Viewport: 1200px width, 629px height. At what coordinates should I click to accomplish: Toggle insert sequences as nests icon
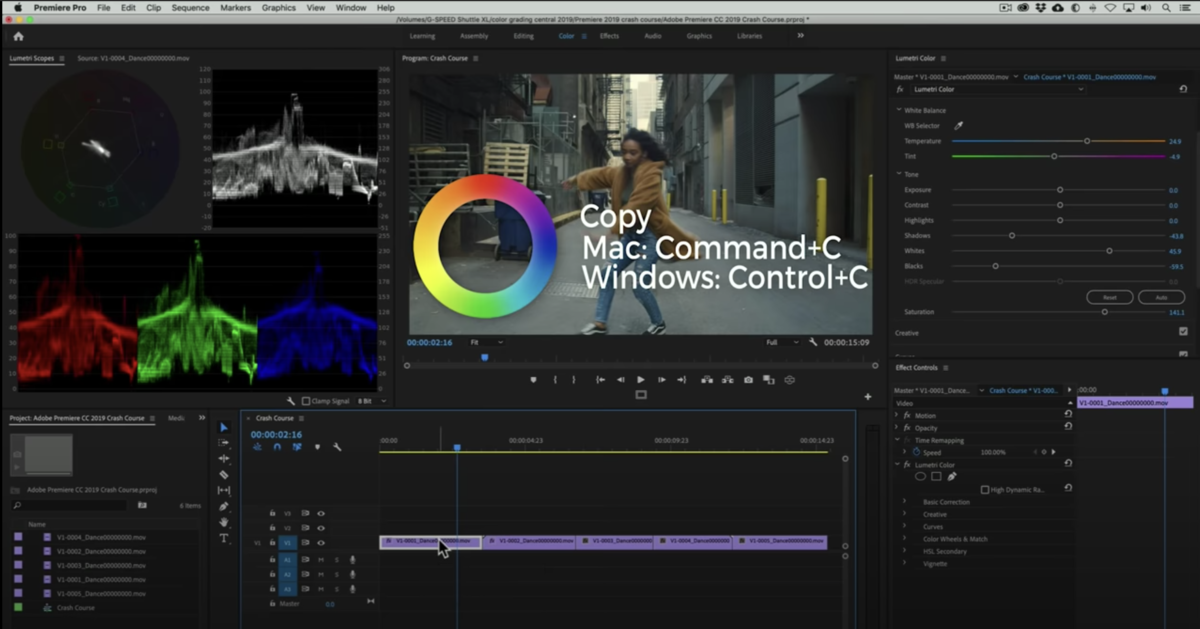(x=257, y=447)
